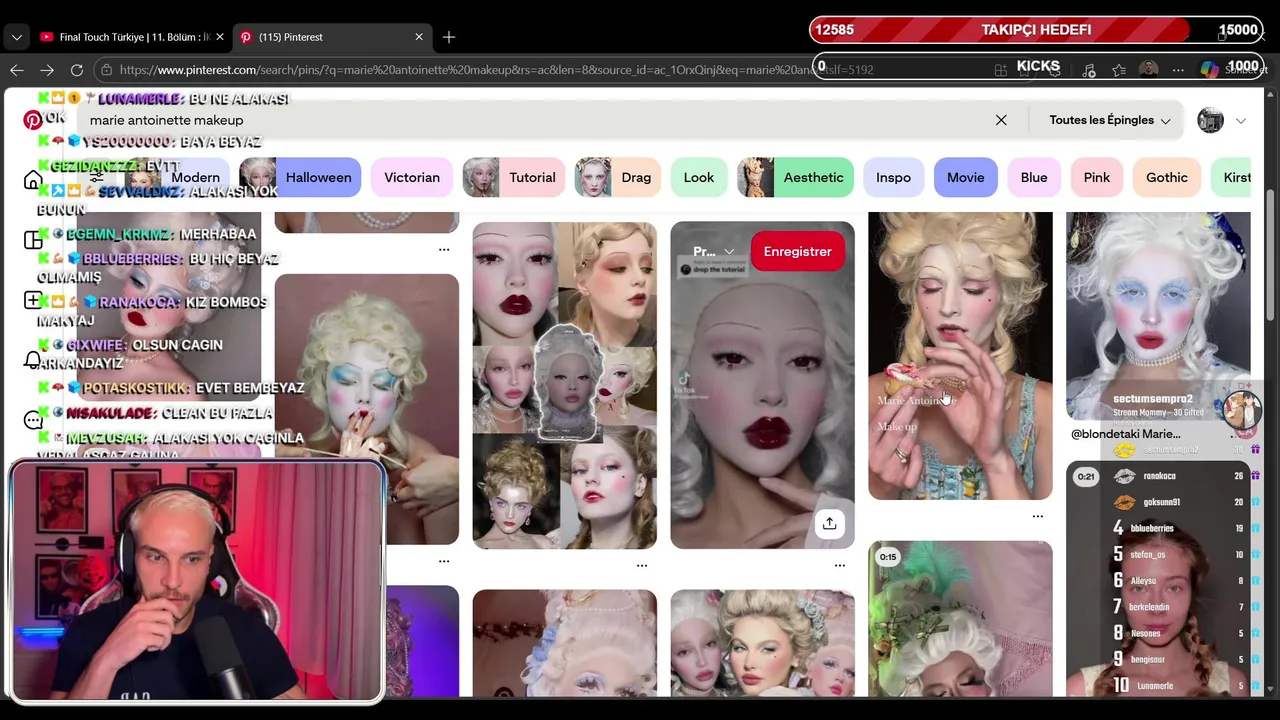This screenshot has height=720, width=1280.
Task: Filter results by the Tutorial chip
Action: (x=514, y=177)
